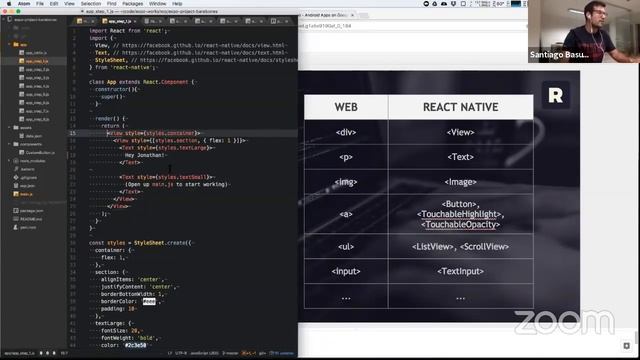This screenshot has height=360, width=640.
Task: Open package.json in tree view
Action: pos(31,211)
